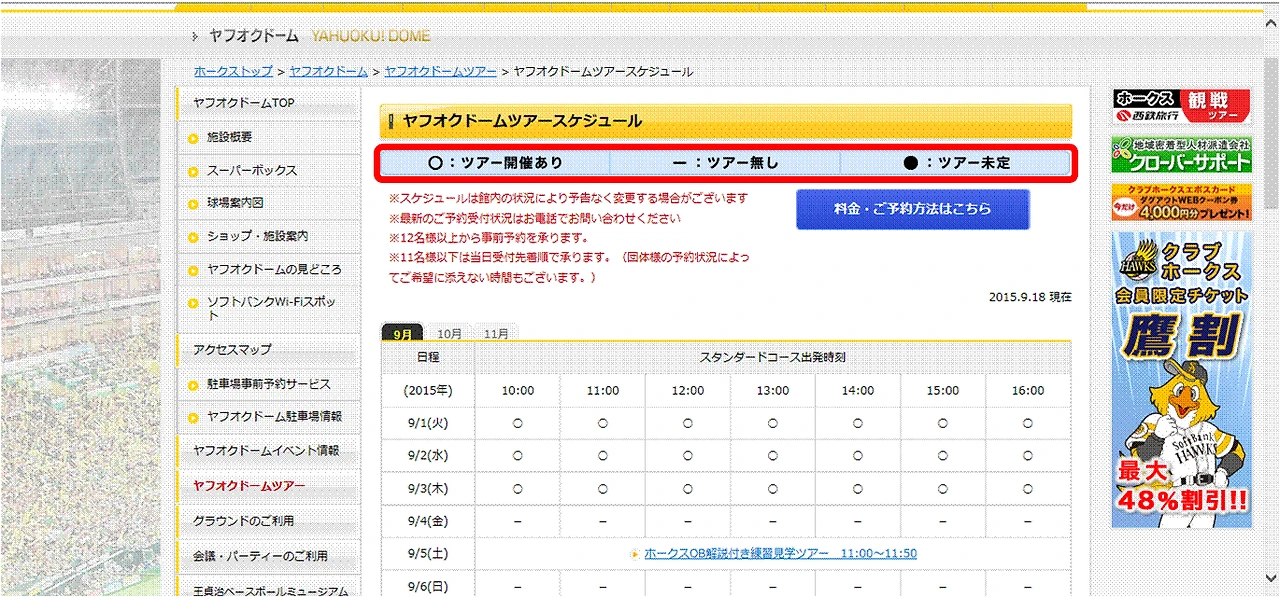This screenshot has width=1280, height=597.
Task: Go to ヤフオクドームツアー breadcrumb link
Action: [440, 72]
